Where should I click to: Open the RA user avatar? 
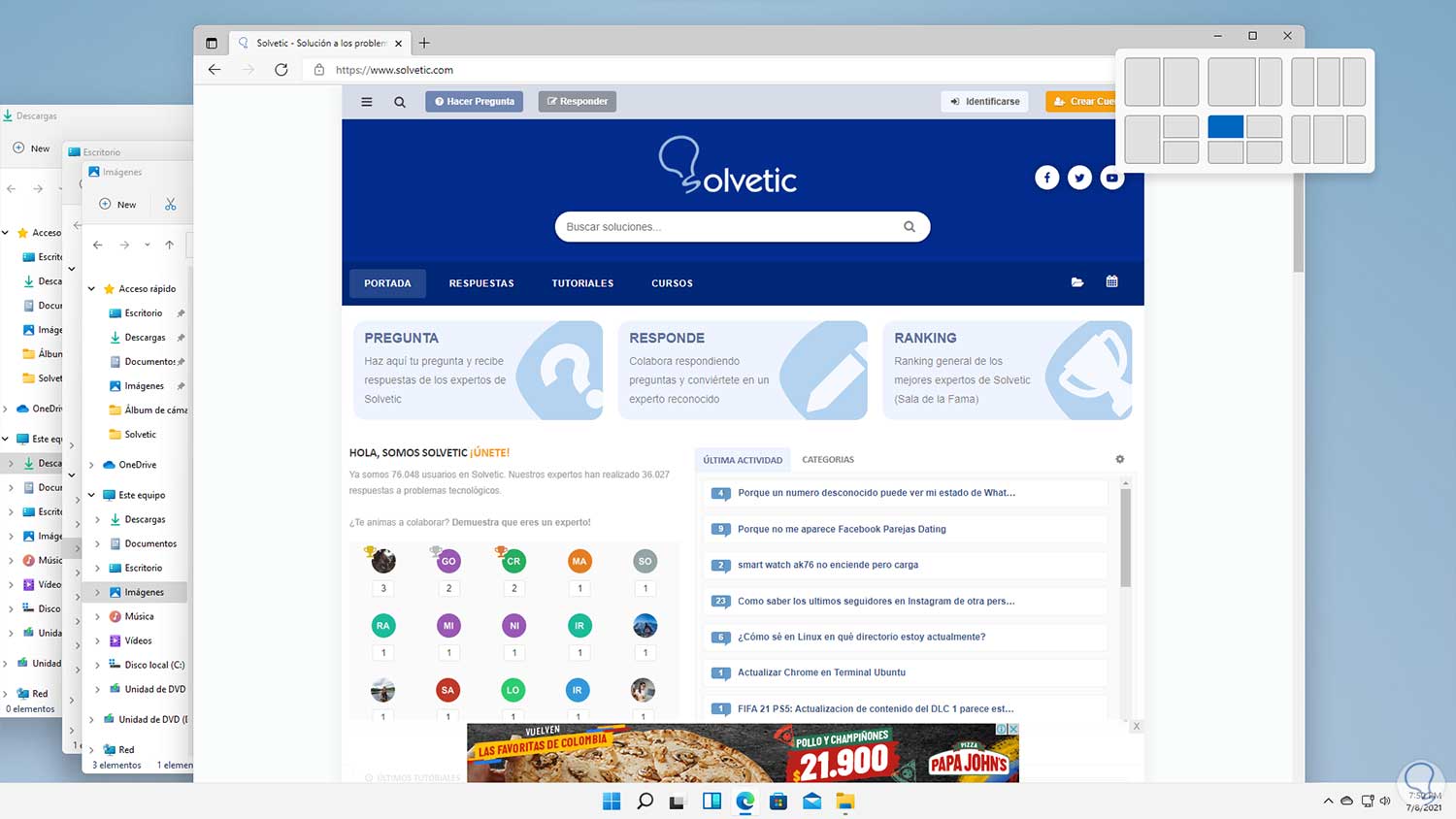coord(383,626)
